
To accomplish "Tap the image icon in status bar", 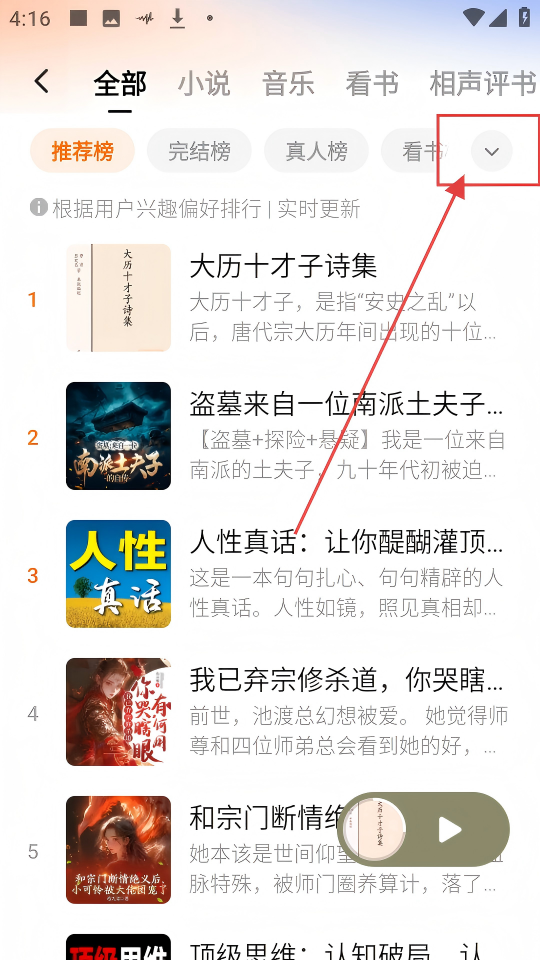I will 111,18.
